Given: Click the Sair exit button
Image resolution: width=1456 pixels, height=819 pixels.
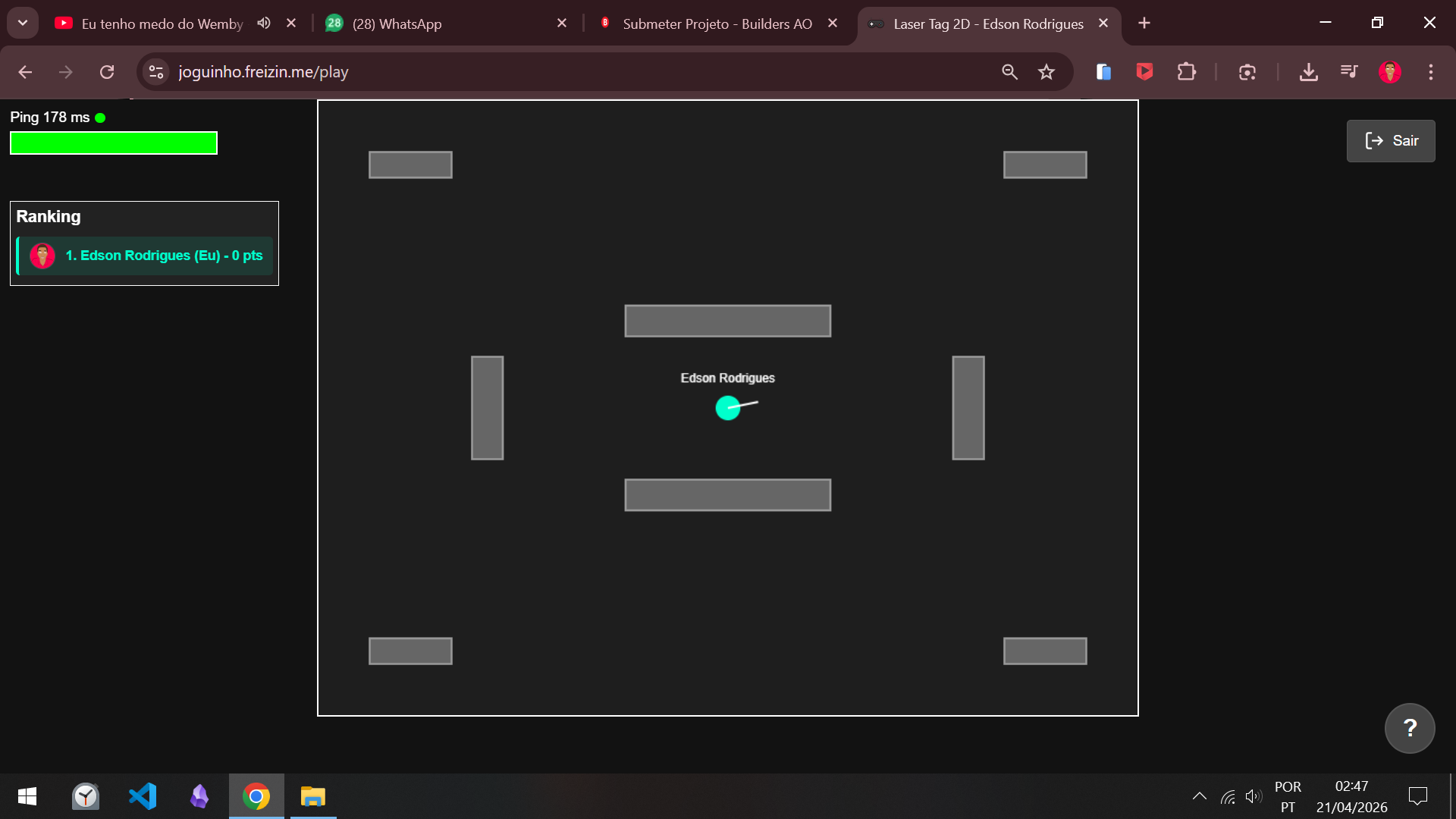Looking at the screenshot, I should (1390, 141).
